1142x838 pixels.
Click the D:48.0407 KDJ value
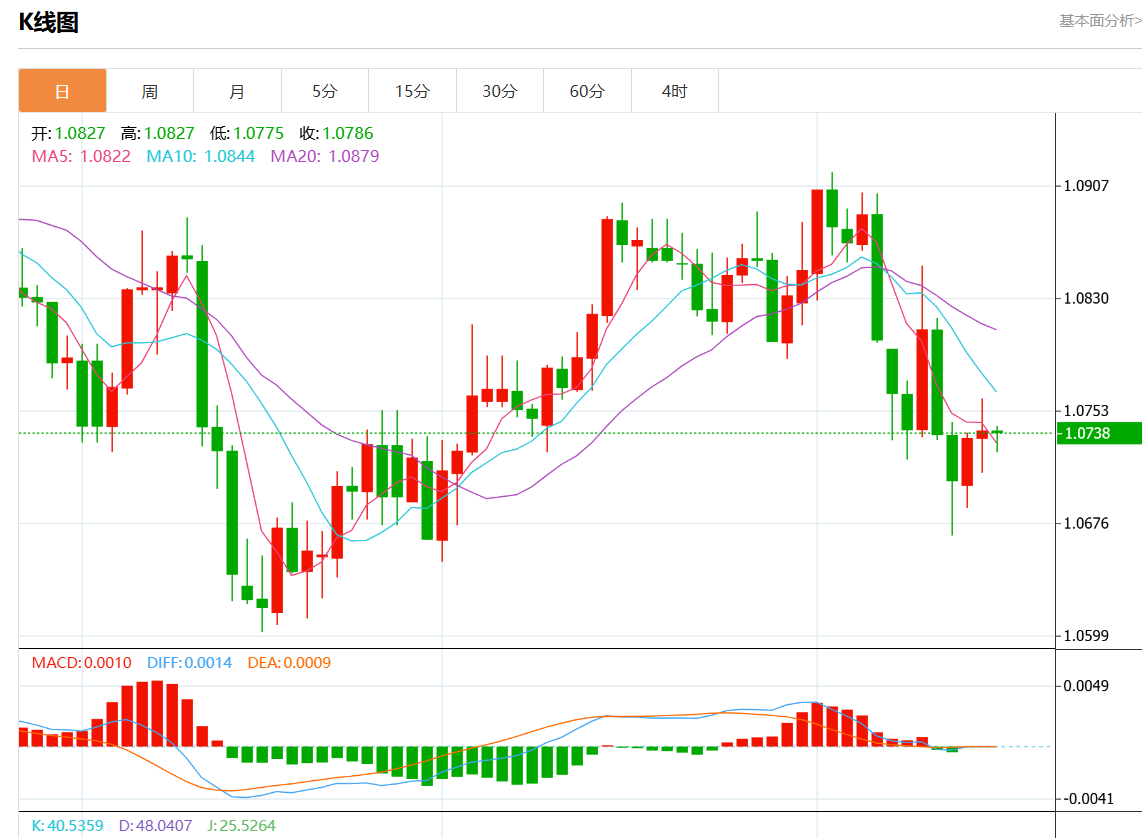156,826
